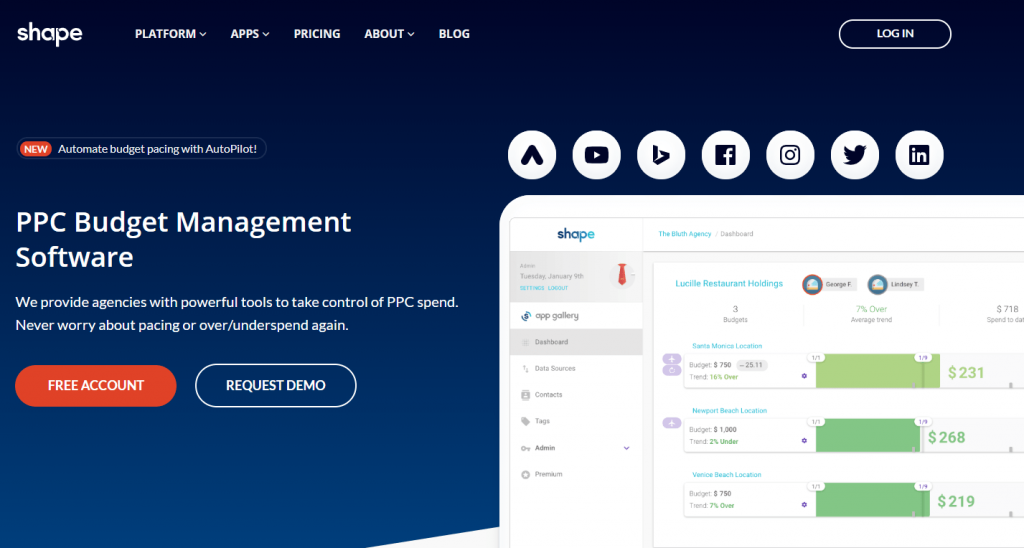Image resolution: width=1024 pixels, height=548 pixels.
Task: Click the LinkedIn round icon
Action: point(920,155)
